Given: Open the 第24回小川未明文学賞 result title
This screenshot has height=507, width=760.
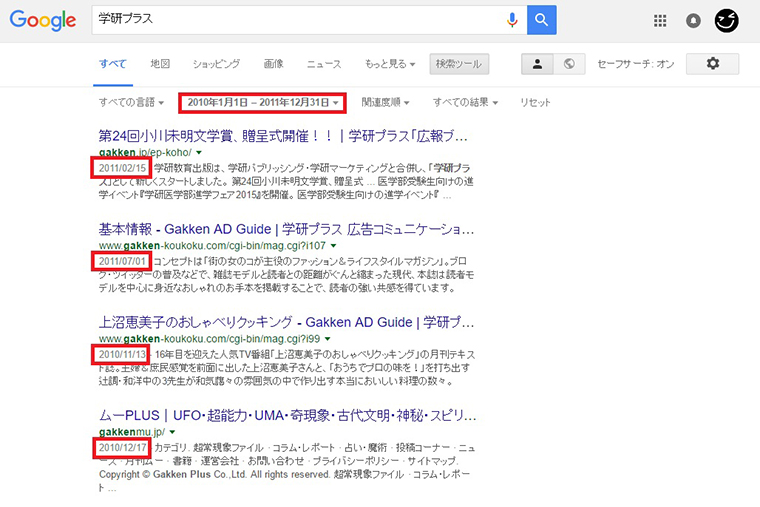Looking at the screenshot, I should coord(283,136).
